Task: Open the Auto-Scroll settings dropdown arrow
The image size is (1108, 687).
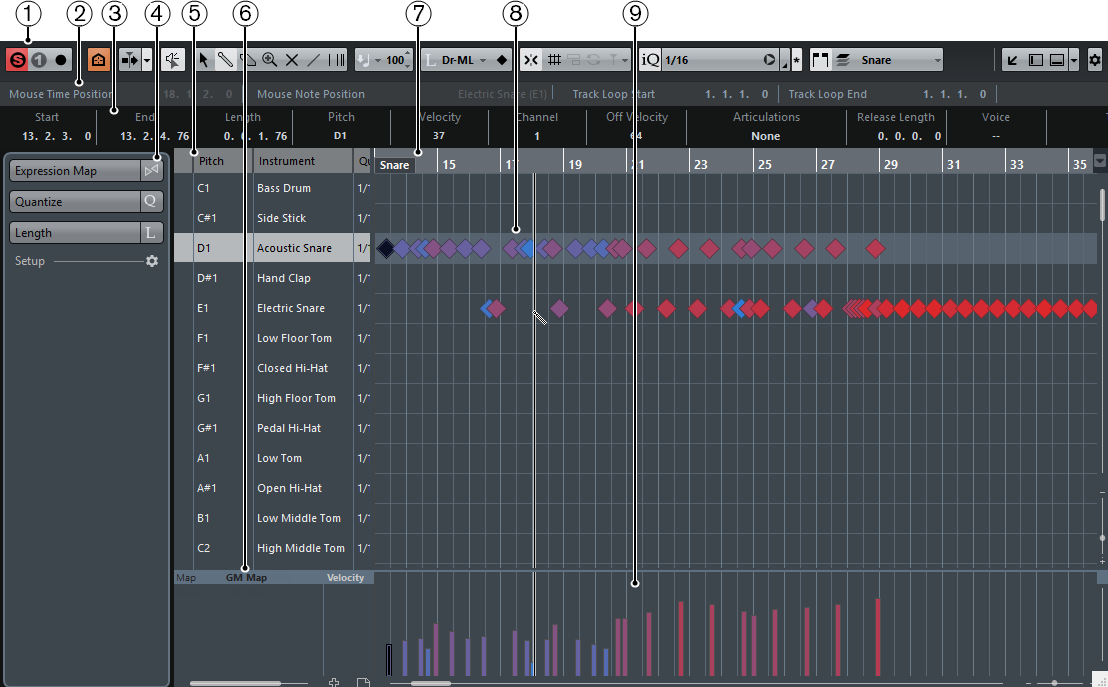Action: click(147, 60)
